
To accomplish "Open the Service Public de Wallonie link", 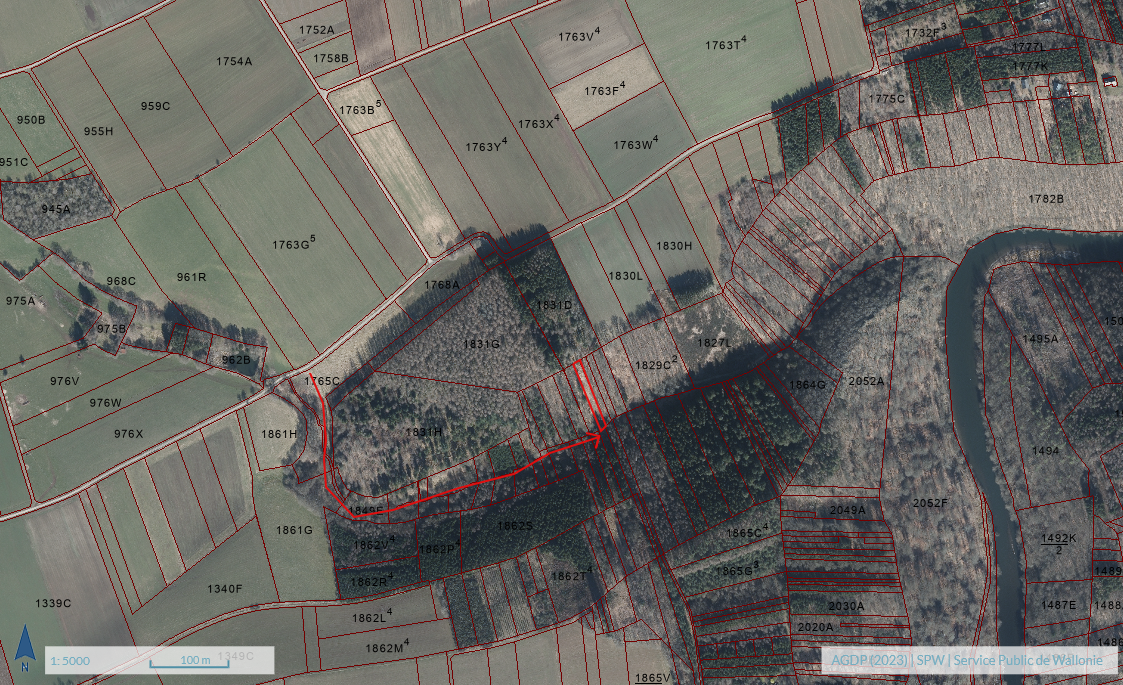I will tap(1027, 661).
